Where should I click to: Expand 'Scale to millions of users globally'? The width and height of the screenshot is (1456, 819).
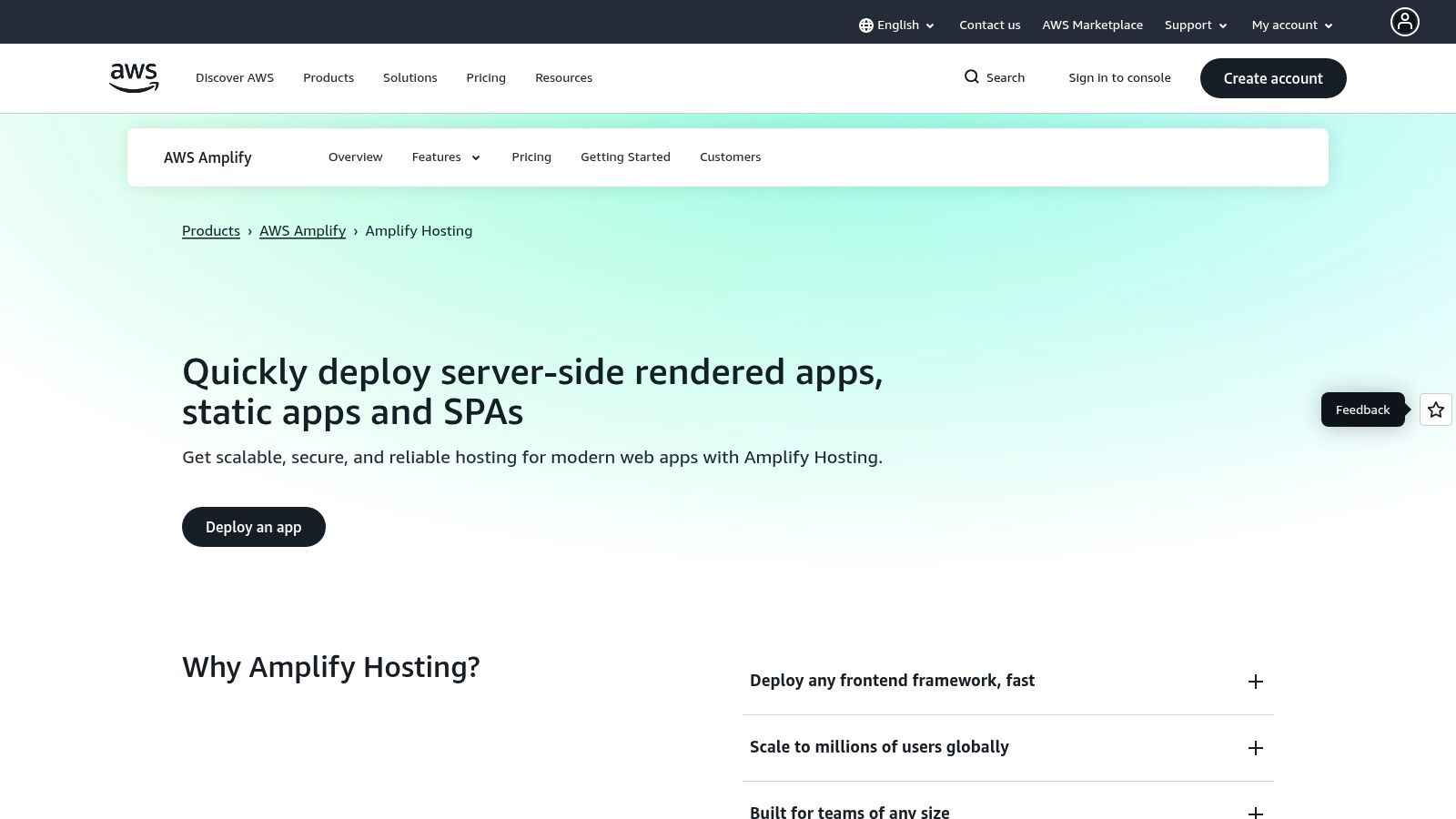tap(1256, 747)
